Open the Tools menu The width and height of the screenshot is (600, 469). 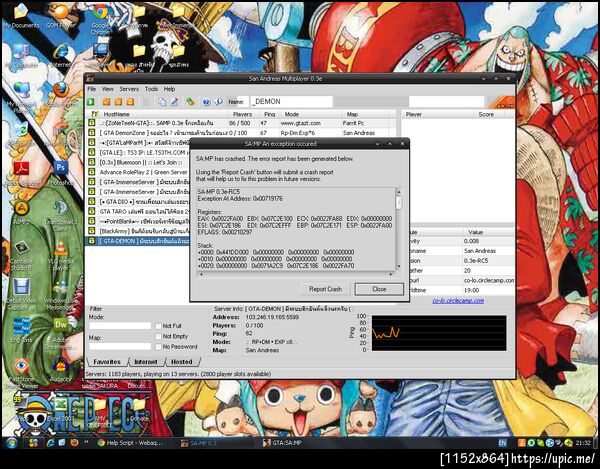point(151,89)
